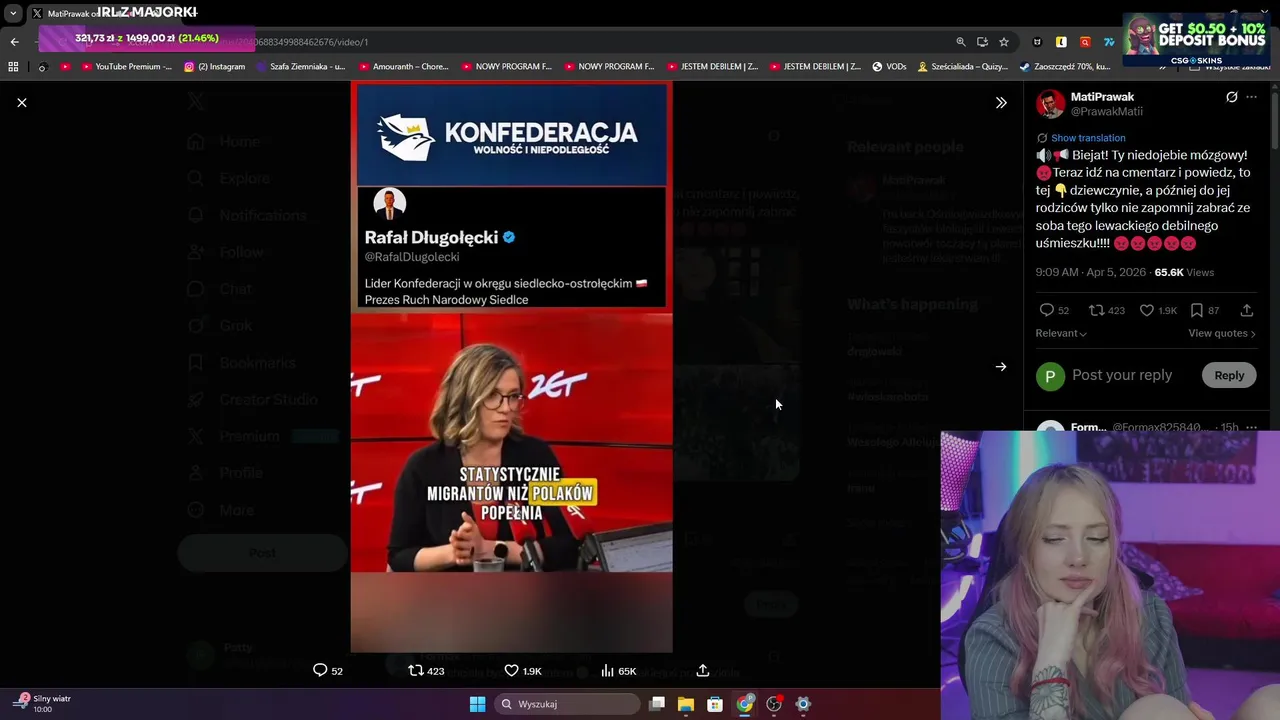Viewport: 1280px width, 720px height.
Task: Open Amouranth – Chore... bookmark
Action: [403, 67]
